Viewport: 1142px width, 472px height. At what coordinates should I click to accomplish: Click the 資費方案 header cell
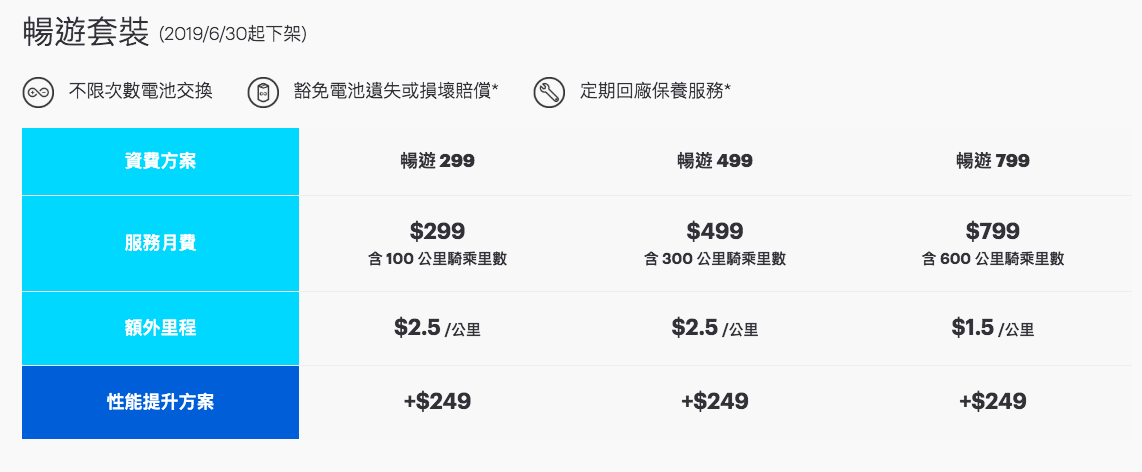[160, 162]
